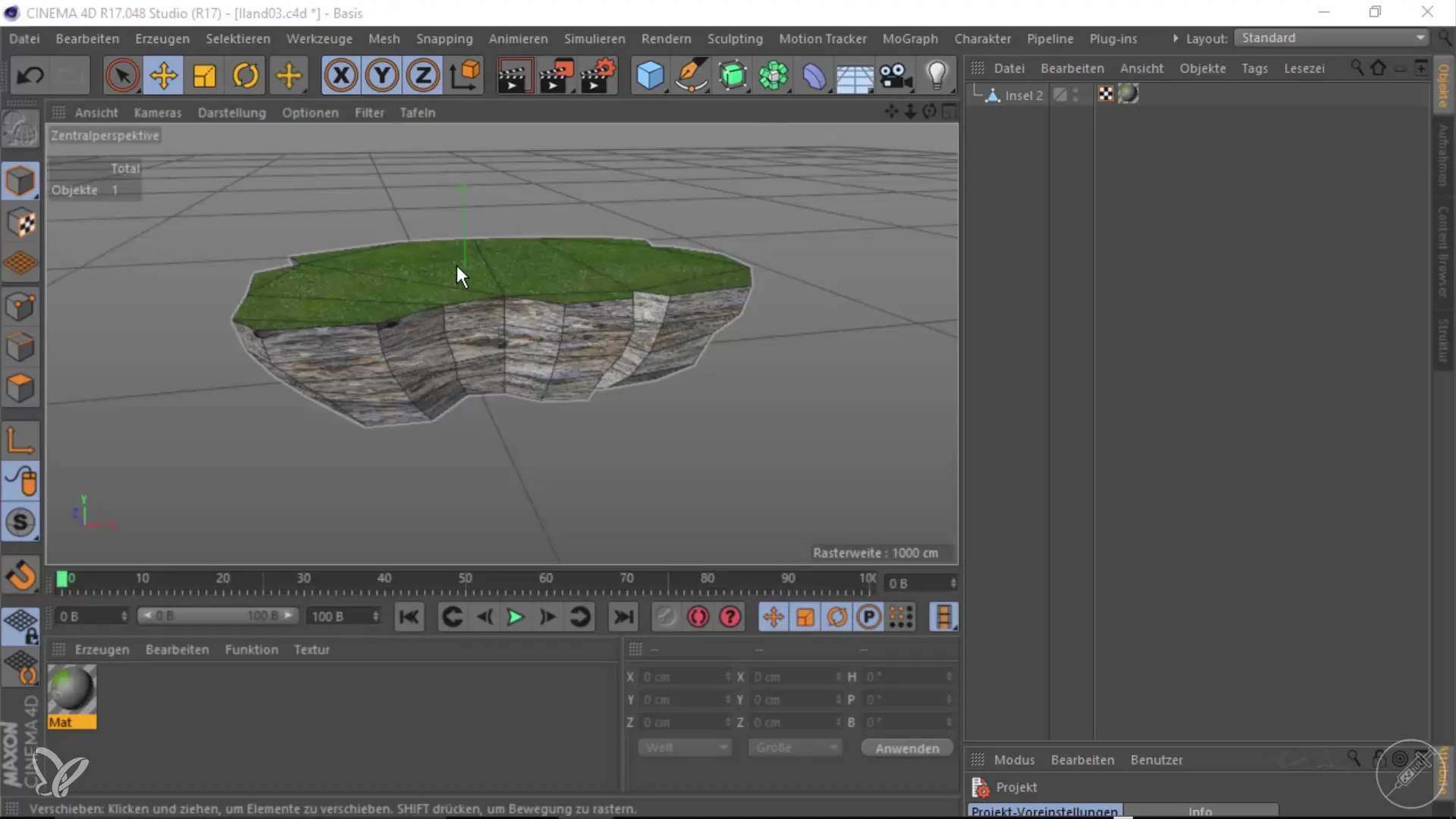
Task: Open the MoGraph array generator icon
Action: [x=773, y=76]
